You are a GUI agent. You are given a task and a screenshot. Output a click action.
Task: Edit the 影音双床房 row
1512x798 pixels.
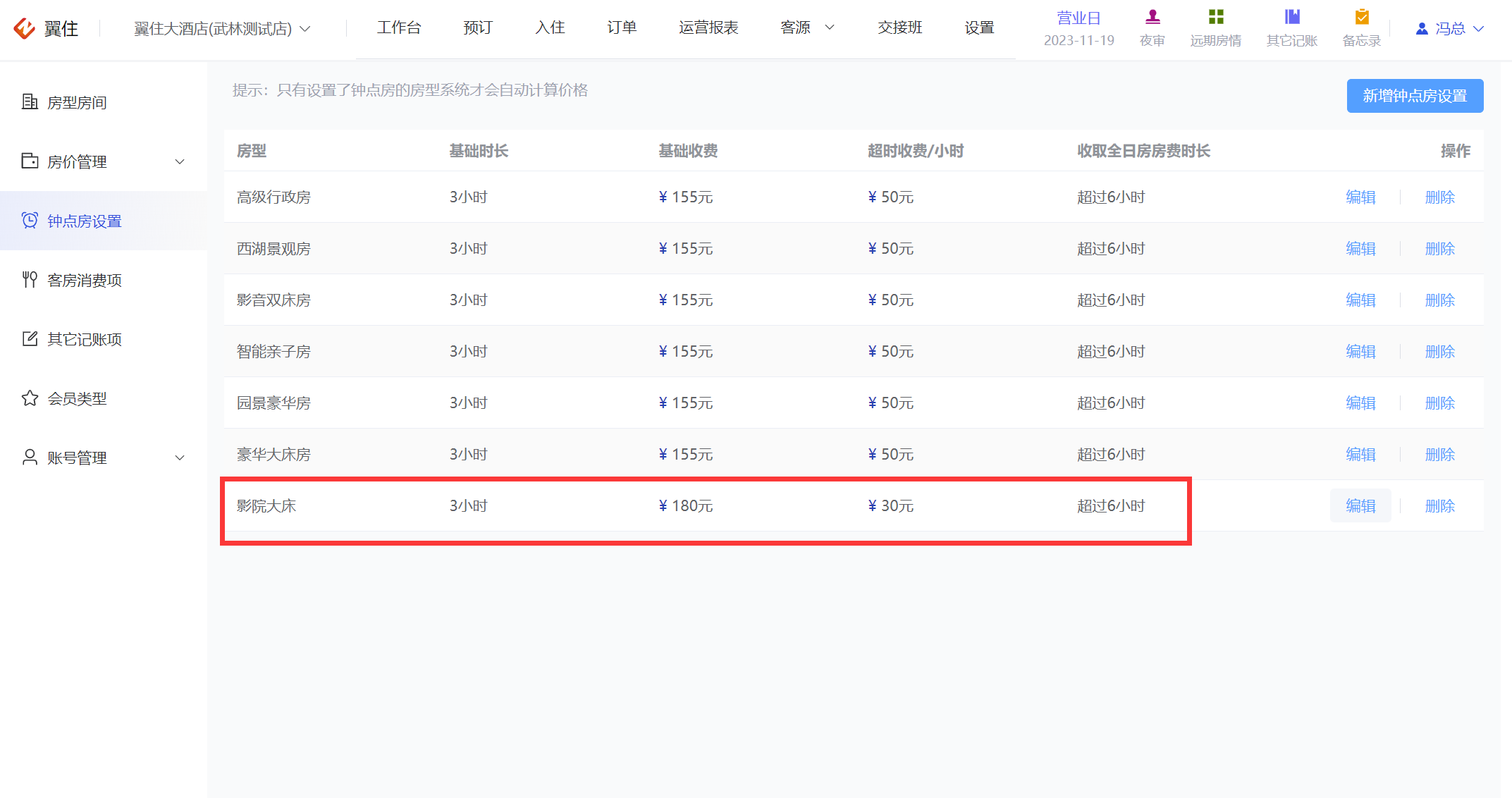[1360, 300]
